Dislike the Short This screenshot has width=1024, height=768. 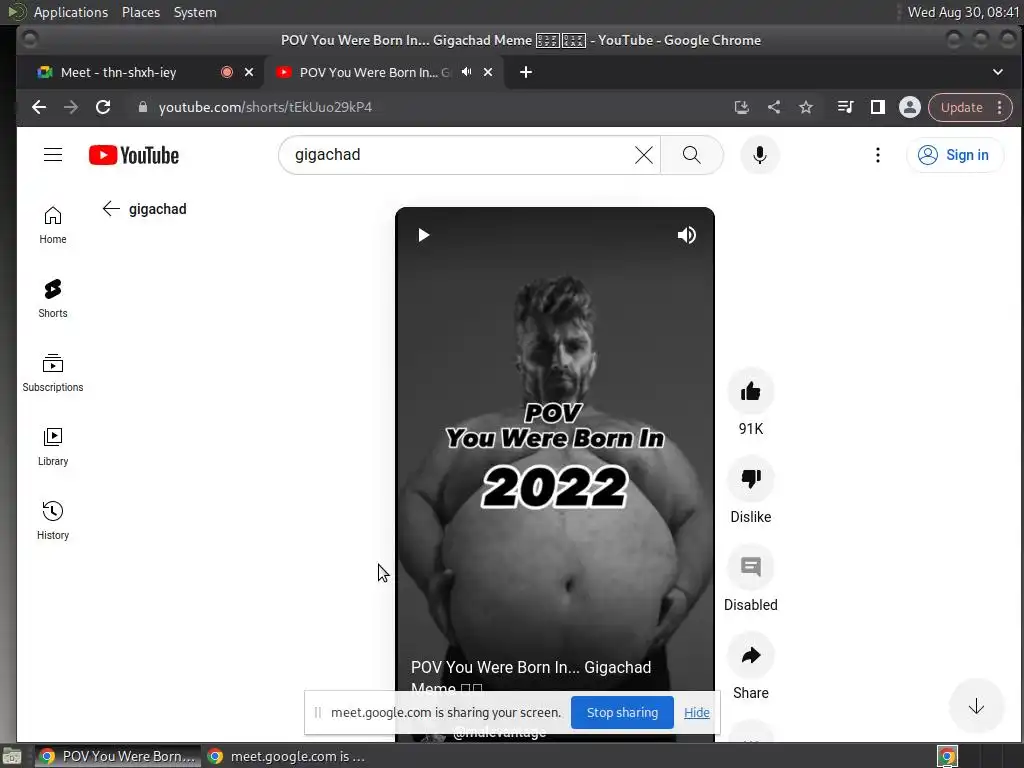point(750,479)
